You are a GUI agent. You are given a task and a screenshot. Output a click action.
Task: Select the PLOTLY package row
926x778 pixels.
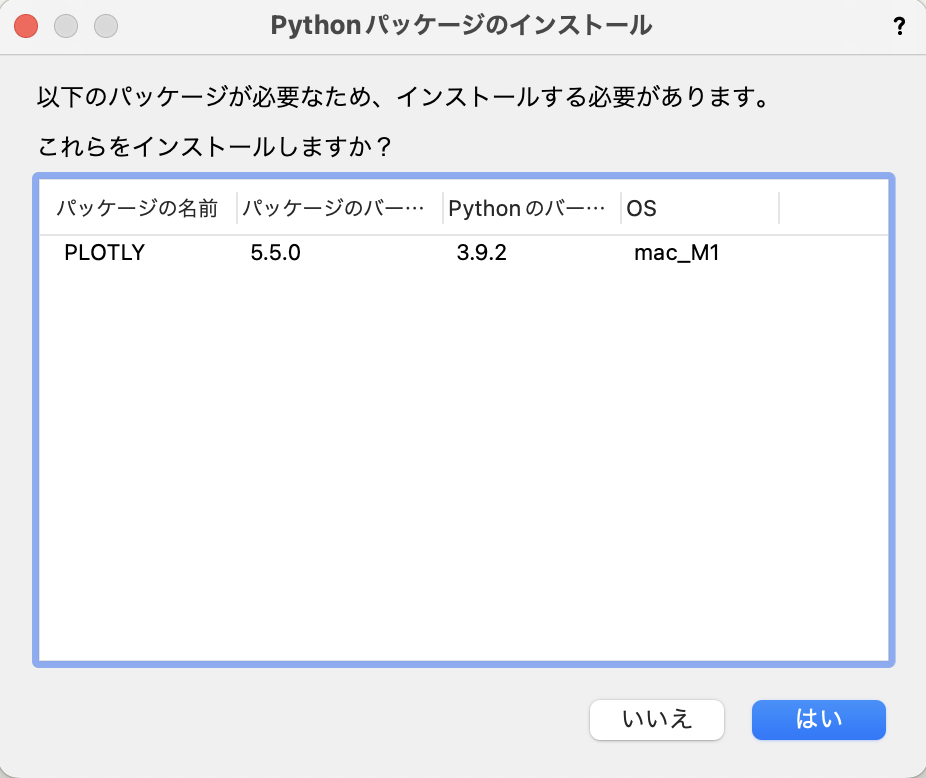click(x=105, y=253)
